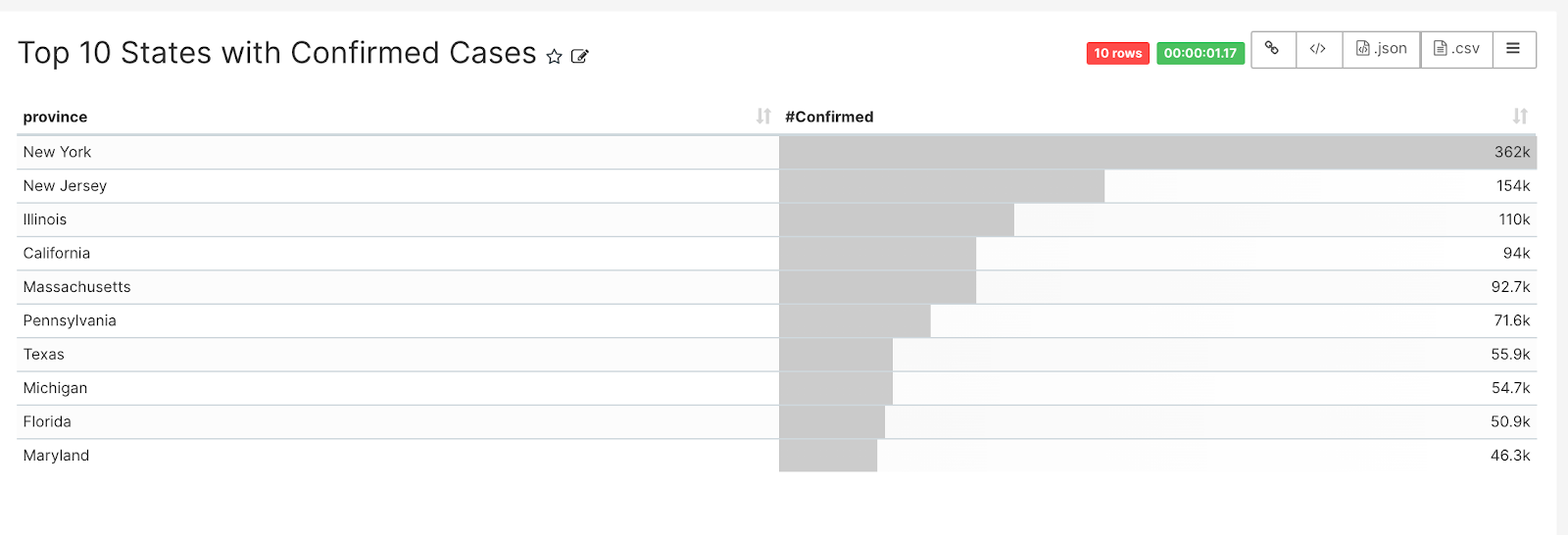Download results as .json
The width and height of the screenshot is (1568, 535).
pyautogui.click(x=1381, y=49)
